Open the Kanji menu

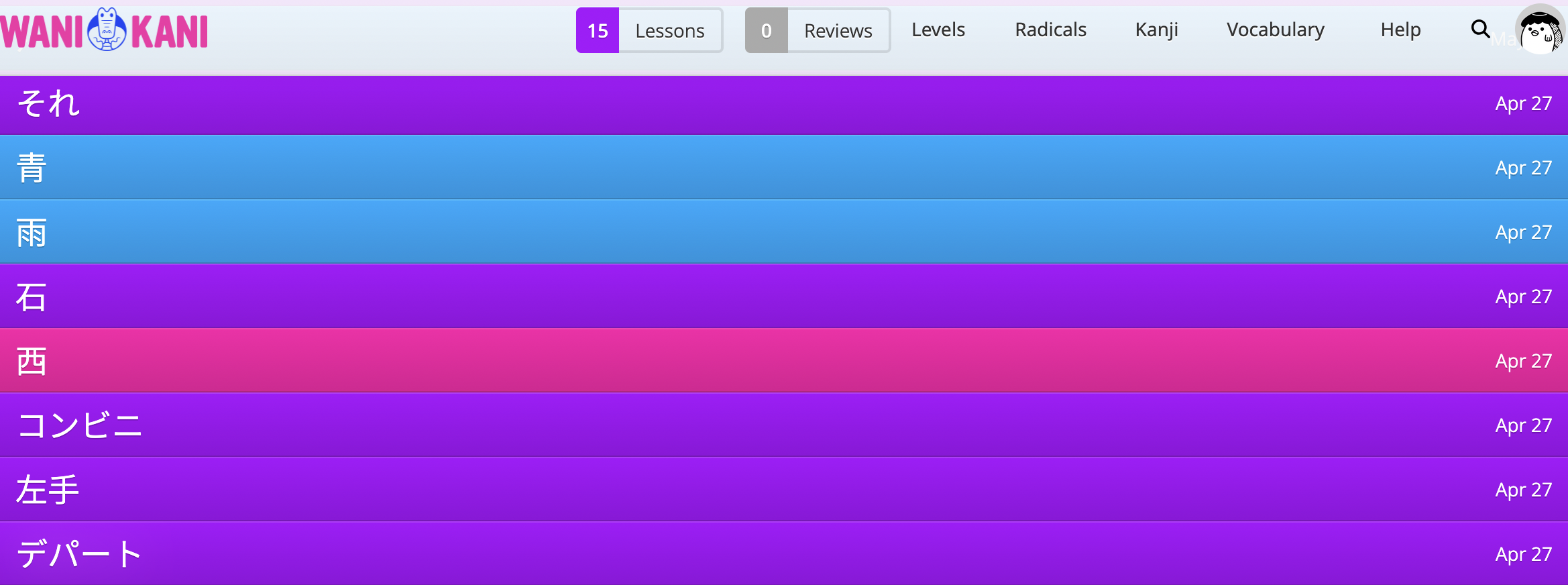click(x=1156, y=30)
